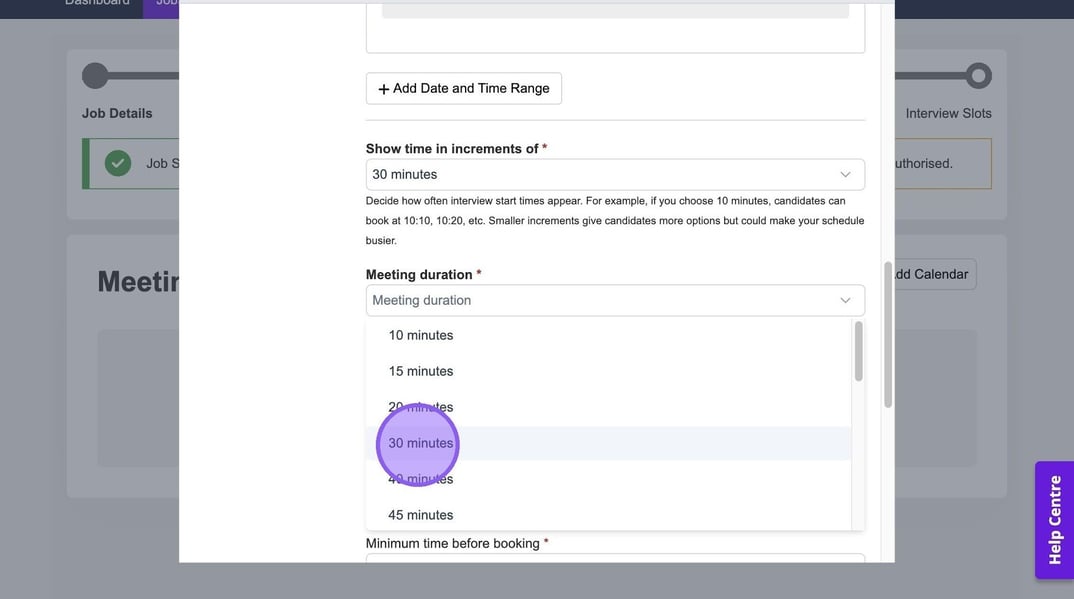Image resolution: width=1074 pixels, height=599 pixels.
Task: Pick the 40 minutes duration option
Action: pyautogui.click(x=420, y=479)
